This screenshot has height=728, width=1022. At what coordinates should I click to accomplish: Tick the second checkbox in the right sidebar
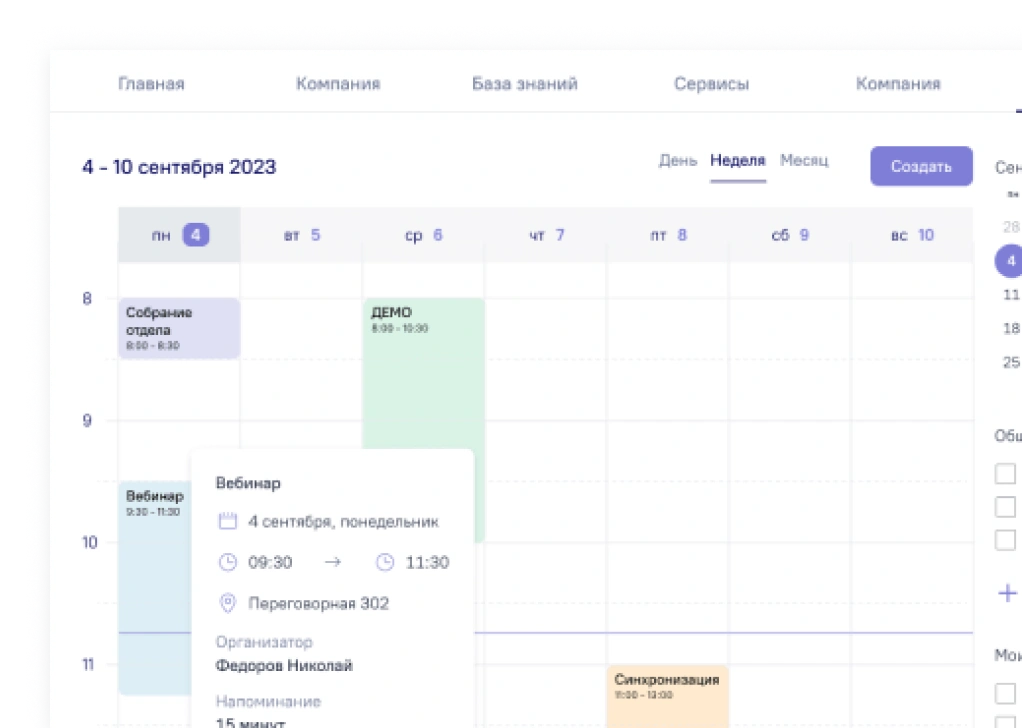click(x=1005, y=507)
